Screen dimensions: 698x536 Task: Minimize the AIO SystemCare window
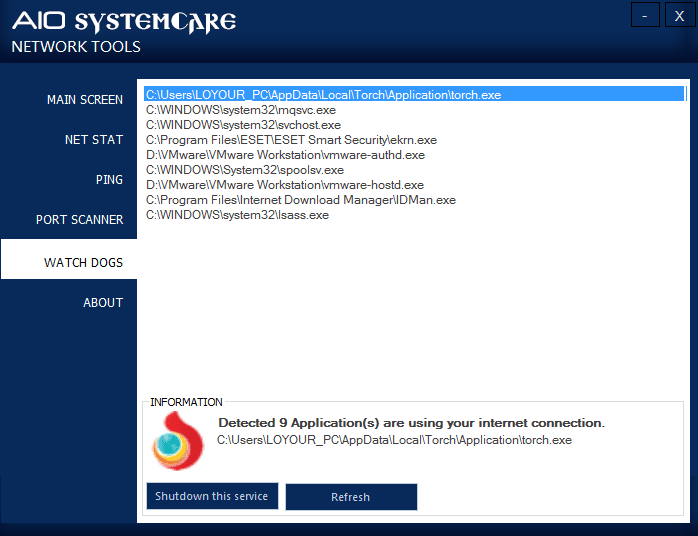tap(646, 16)
